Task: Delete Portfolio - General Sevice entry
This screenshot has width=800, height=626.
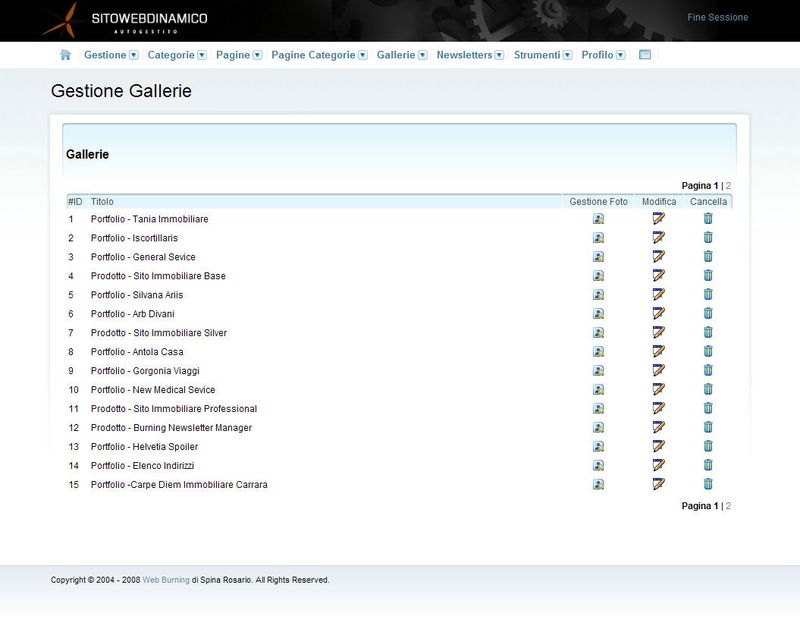Action: pyautogui.click(x=708, y=257)
